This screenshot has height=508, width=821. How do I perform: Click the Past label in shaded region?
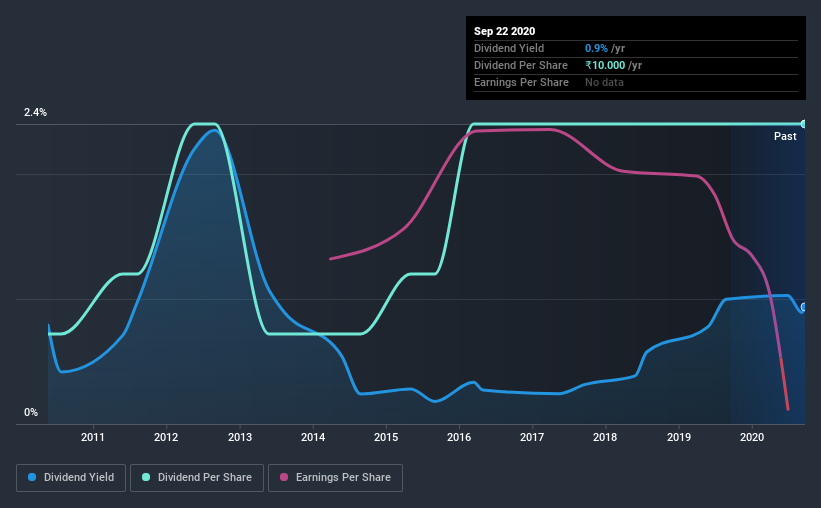click(785, 137)
